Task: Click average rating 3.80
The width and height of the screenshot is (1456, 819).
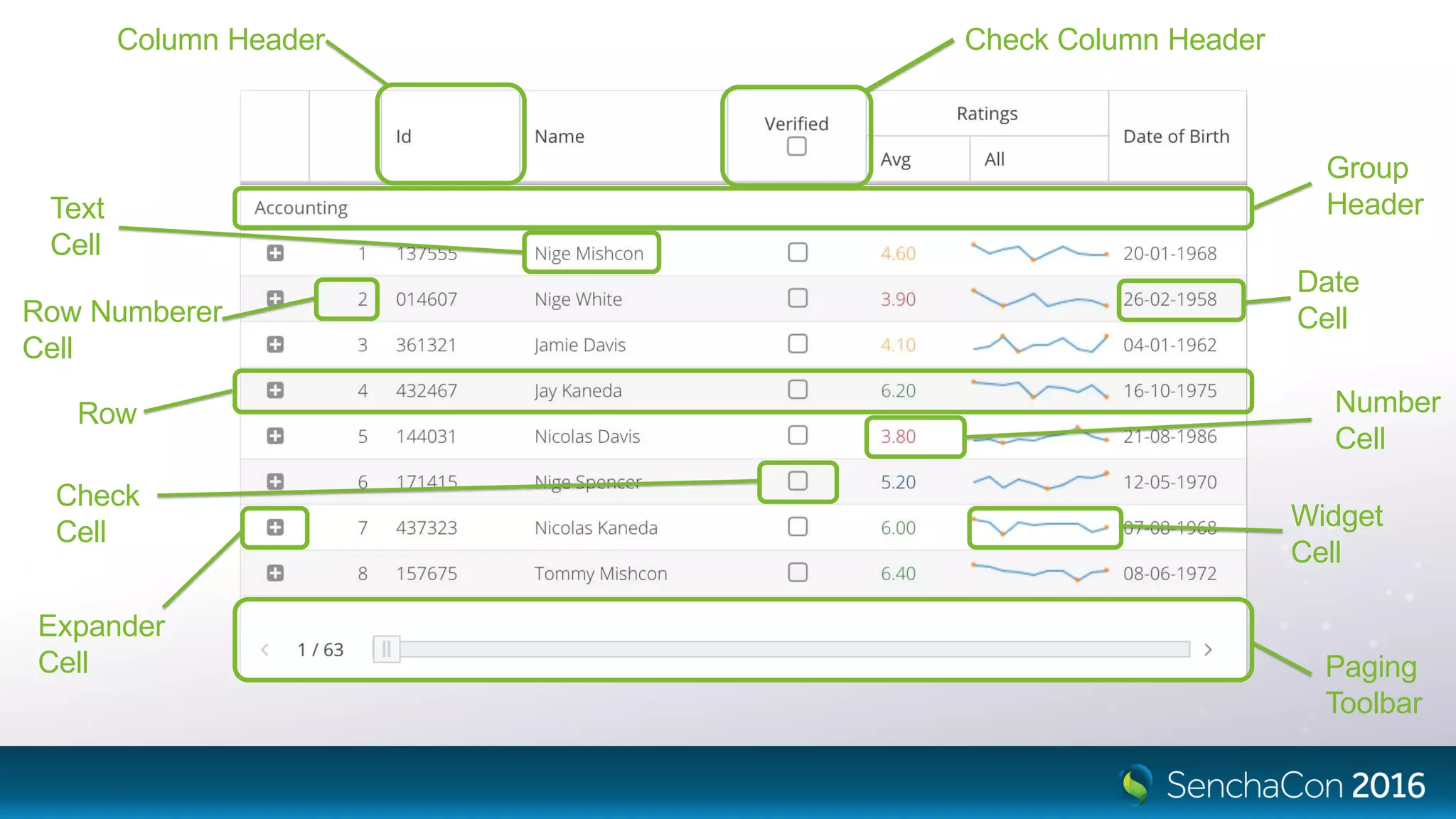Action: coord(899,437)
